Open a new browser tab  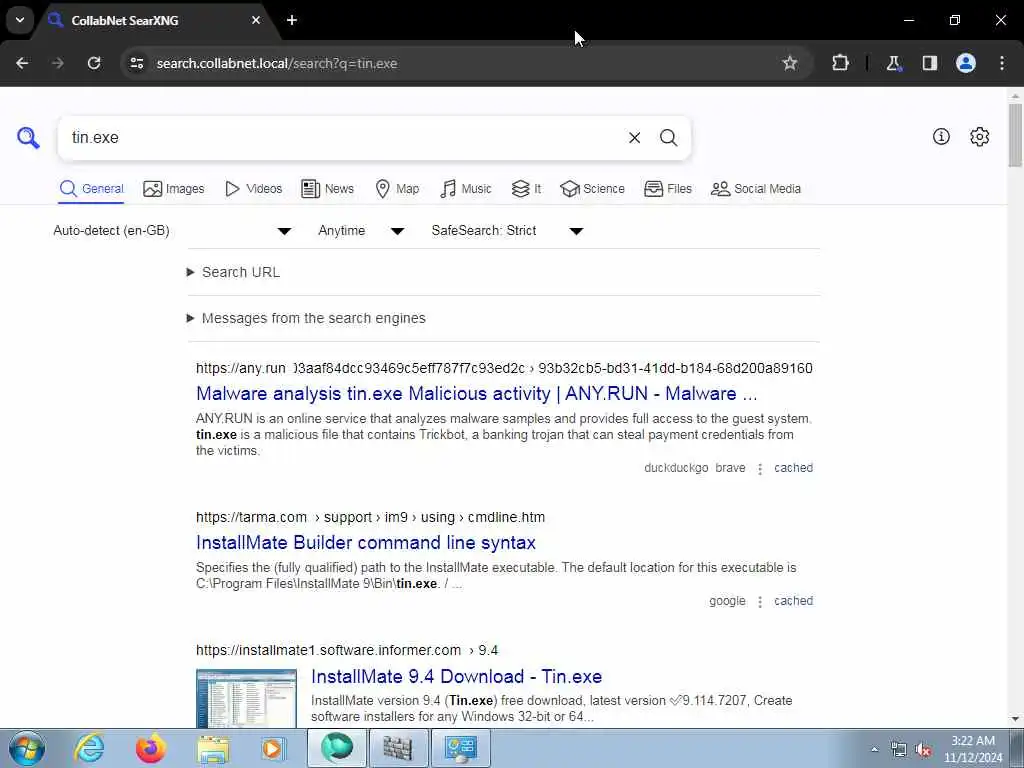pyautogui.click(x=292, y=20)
